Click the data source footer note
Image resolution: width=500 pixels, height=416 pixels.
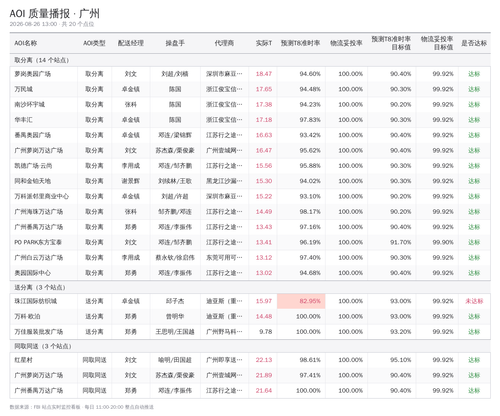pyautogui.click(x=82, y=407)
